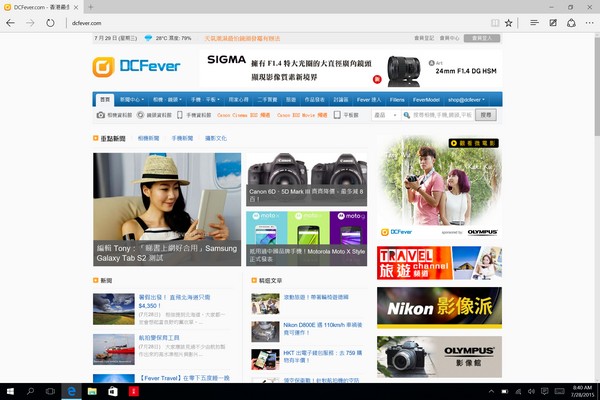Open FeverModel in the nav bar
This screenshot has height=400, width=600.
(x=426, y=100)
